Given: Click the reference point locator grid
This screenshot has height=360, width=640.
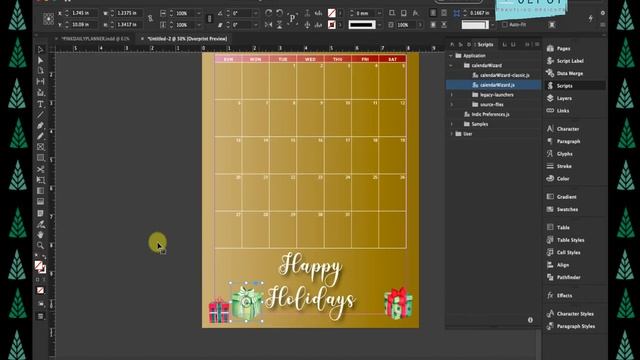Looking at the screenshot, I should [49, 19].
